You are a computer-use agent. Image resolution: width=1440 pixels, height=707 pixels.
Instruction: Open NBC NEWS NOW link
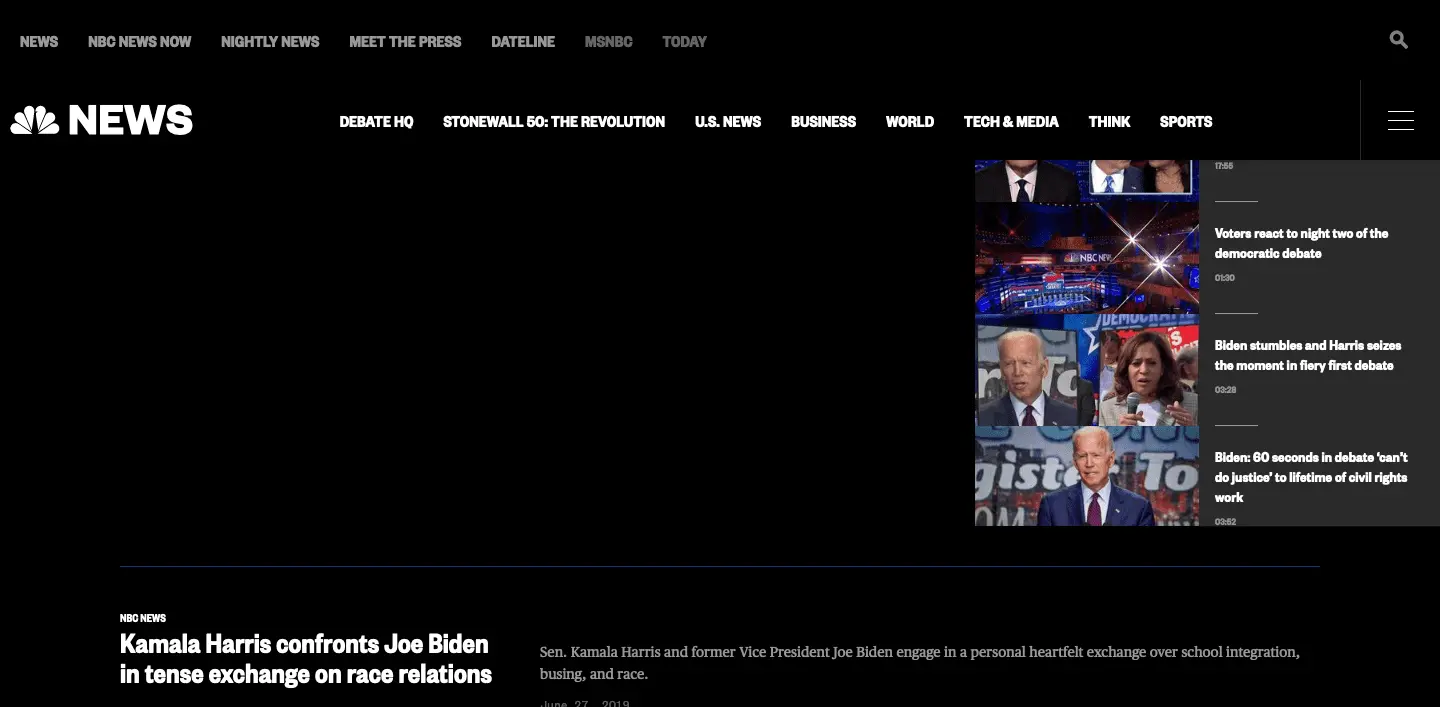click(x=139, y=41)
